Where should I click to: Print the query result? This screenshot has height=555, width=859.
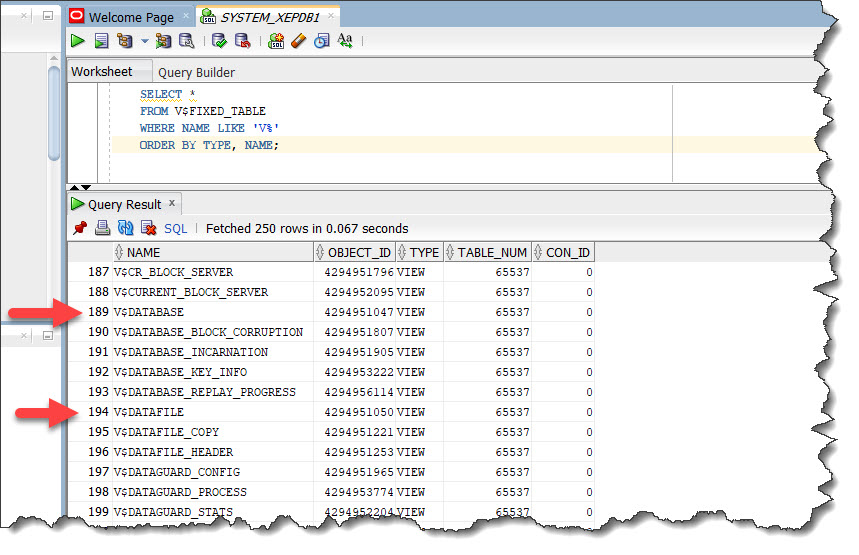102,228
